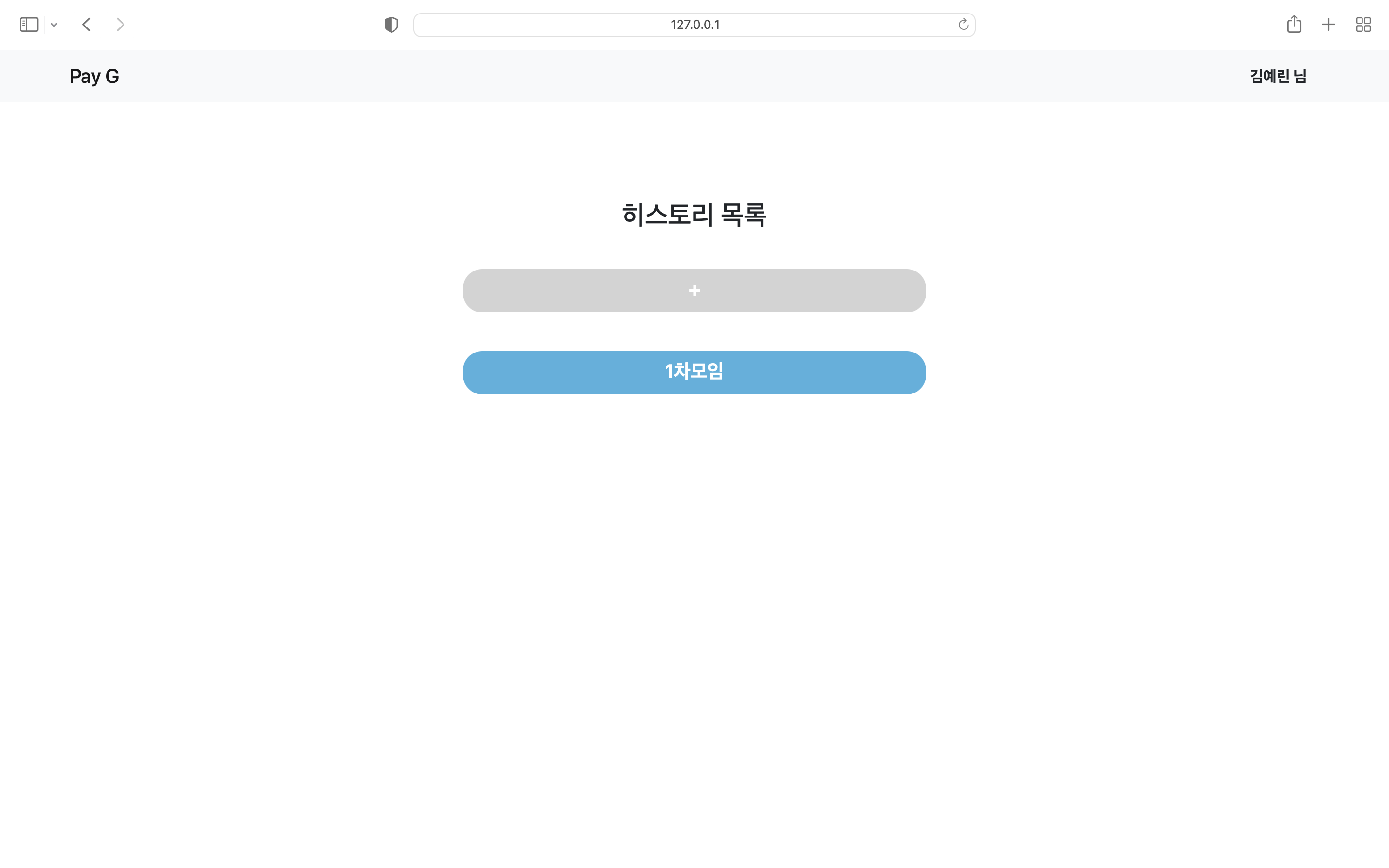Reload the page with the refresh icon
Viewport: 1389px width, 868px height.
click(x=963, y=25)
